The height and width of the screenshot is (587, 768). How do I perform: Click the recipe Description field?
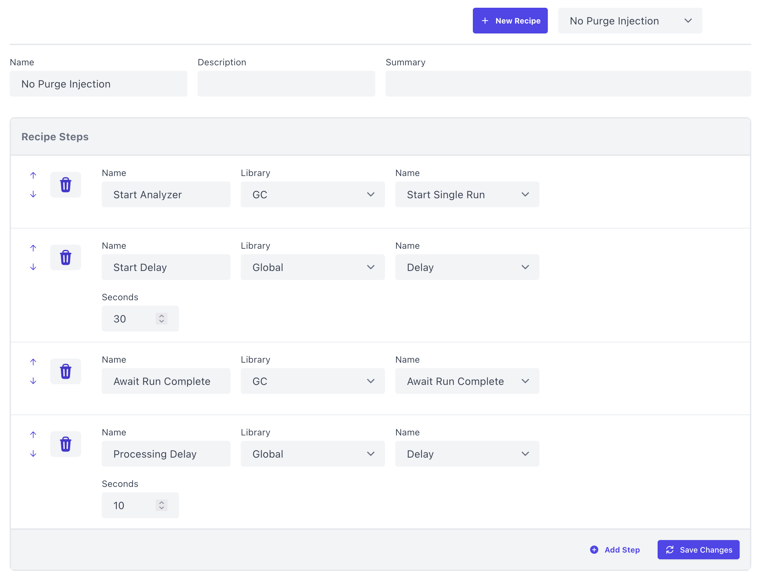pyautogui.click(x=286, y=84)
